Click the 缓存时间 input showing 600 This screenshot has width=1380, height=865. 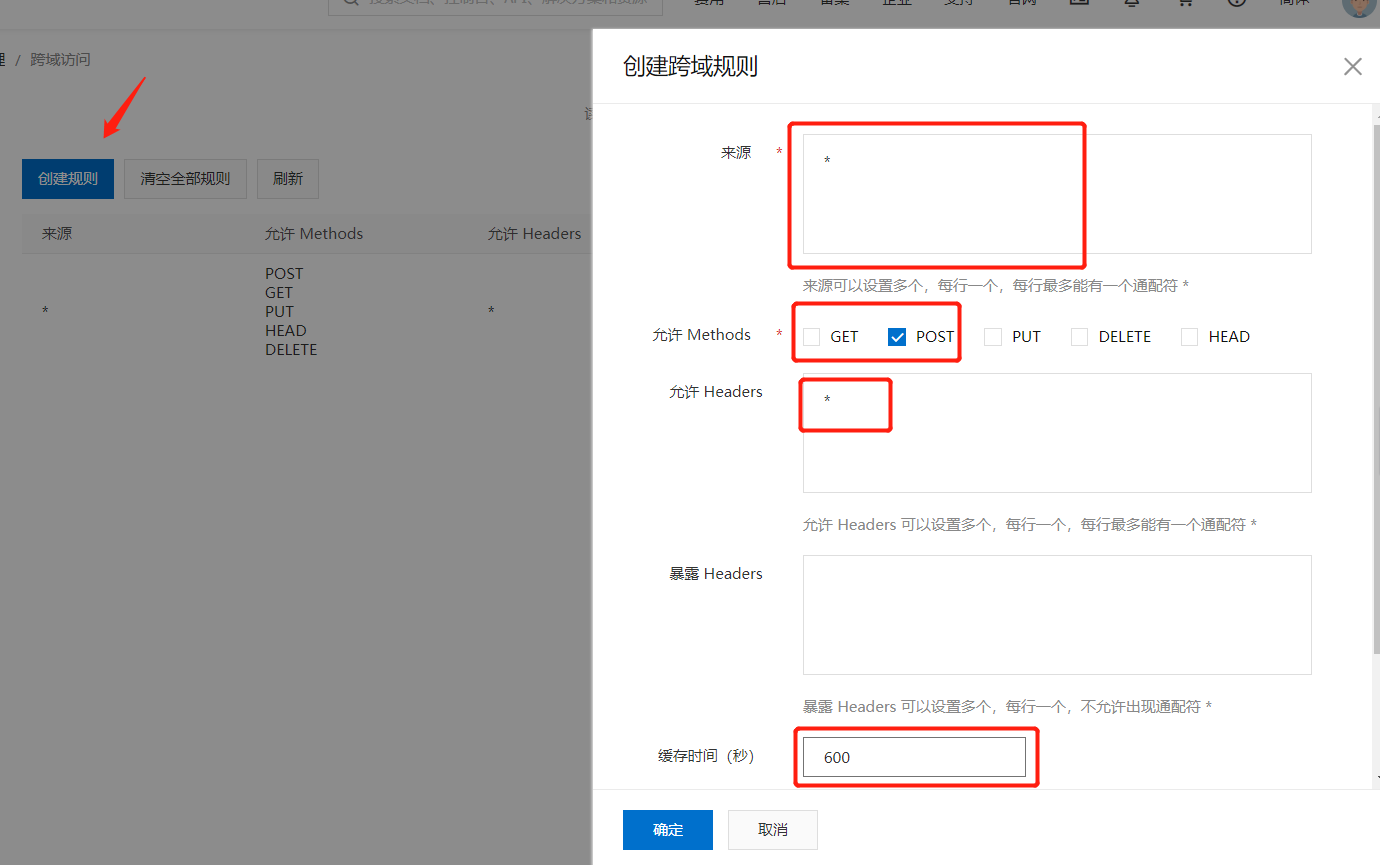tap(914, 757)
